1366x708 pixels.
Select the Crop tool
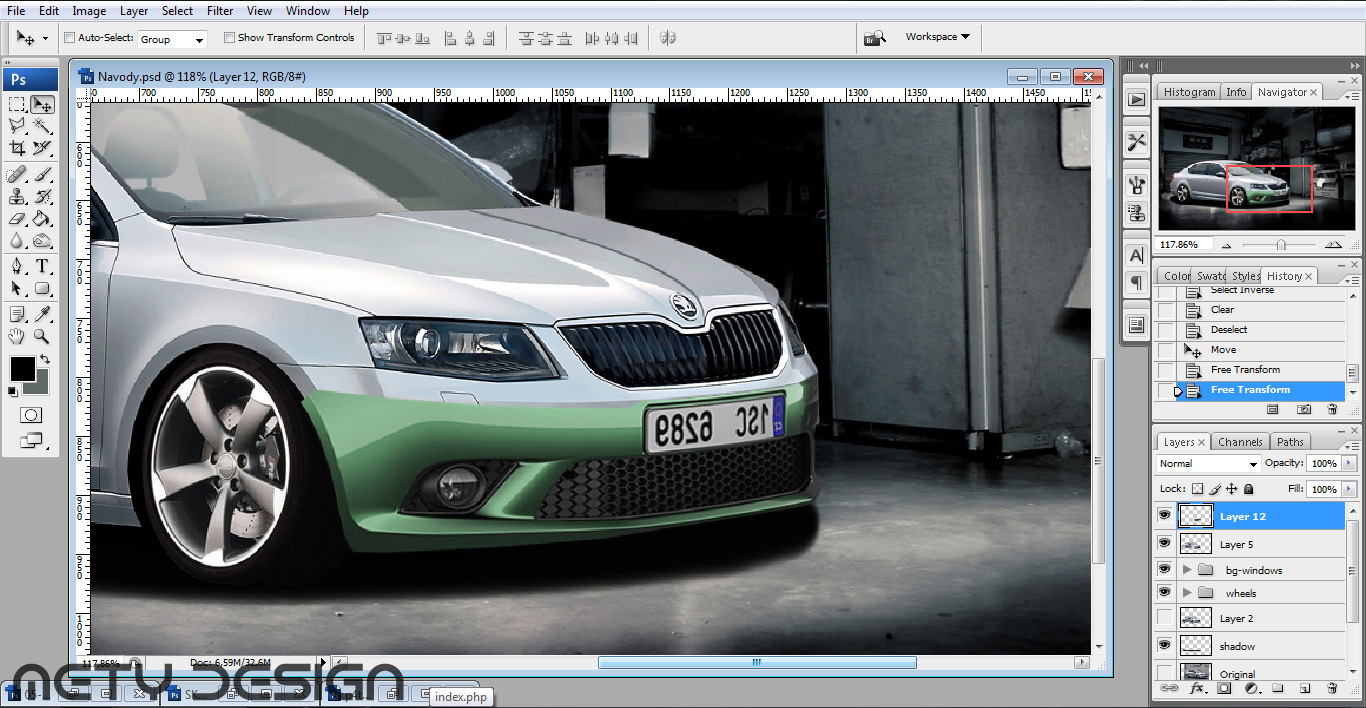pos(17,148)
